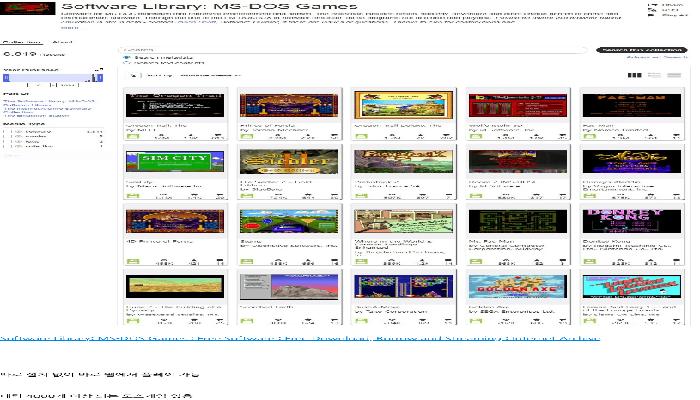Select the Search metadata radio button
700x400 pixels.
click(x=126, y=58)
